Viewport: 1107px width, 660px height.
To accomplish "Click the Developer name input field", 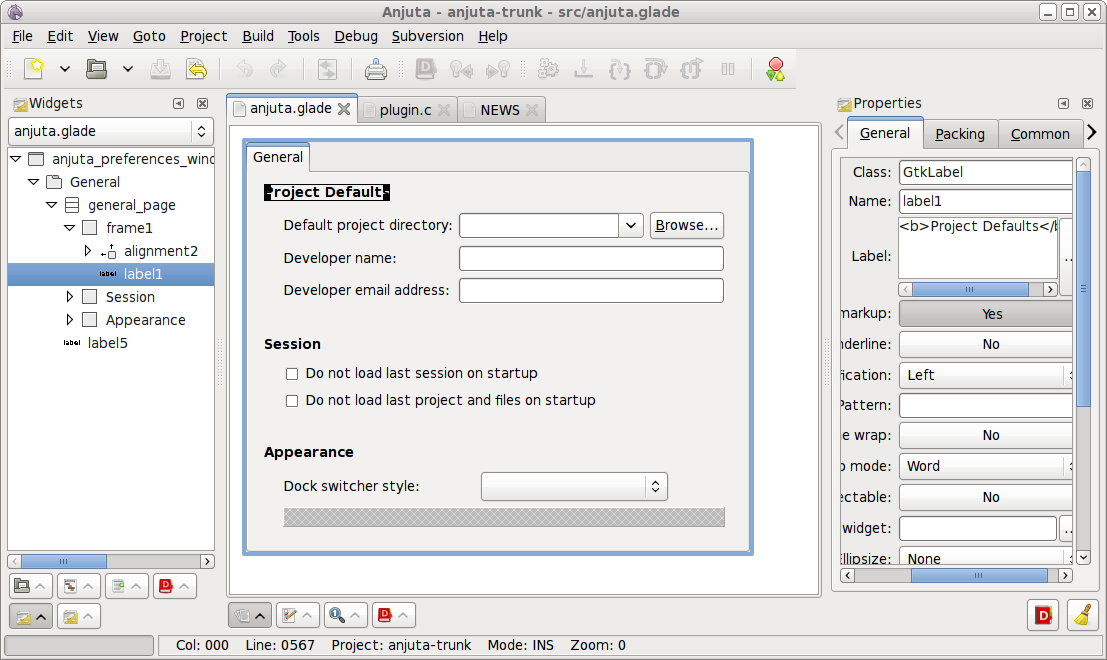I will pos(591,258).
